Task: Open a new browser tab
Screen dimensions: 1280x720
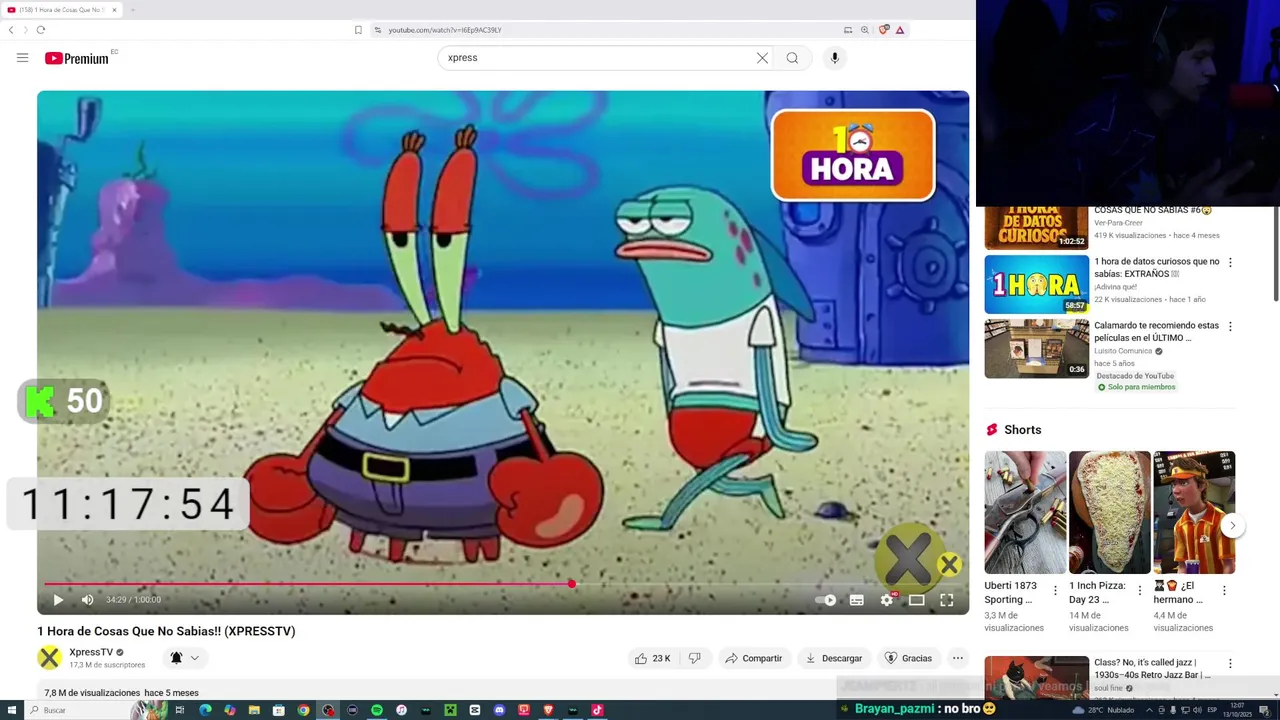Action: pyautogui.click(x=132, y=10)
